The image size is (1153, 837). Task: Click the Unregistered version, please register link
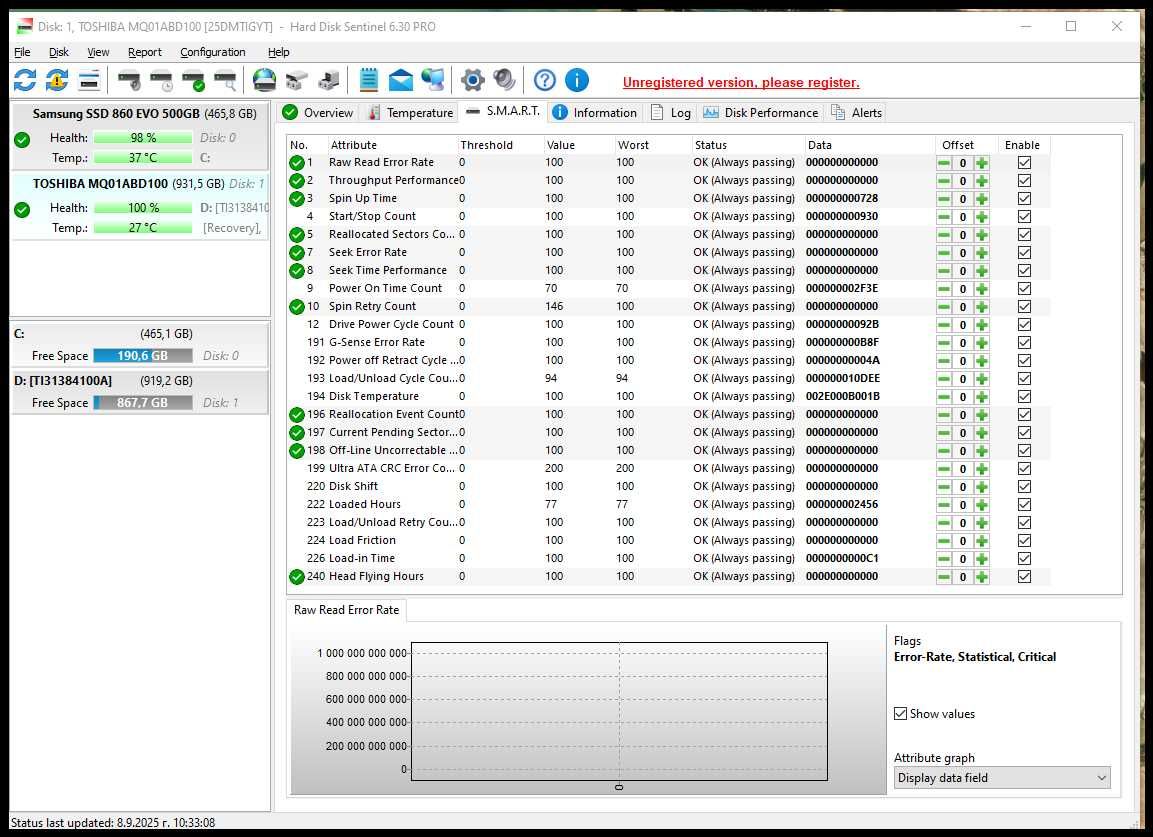coord(740,82)
